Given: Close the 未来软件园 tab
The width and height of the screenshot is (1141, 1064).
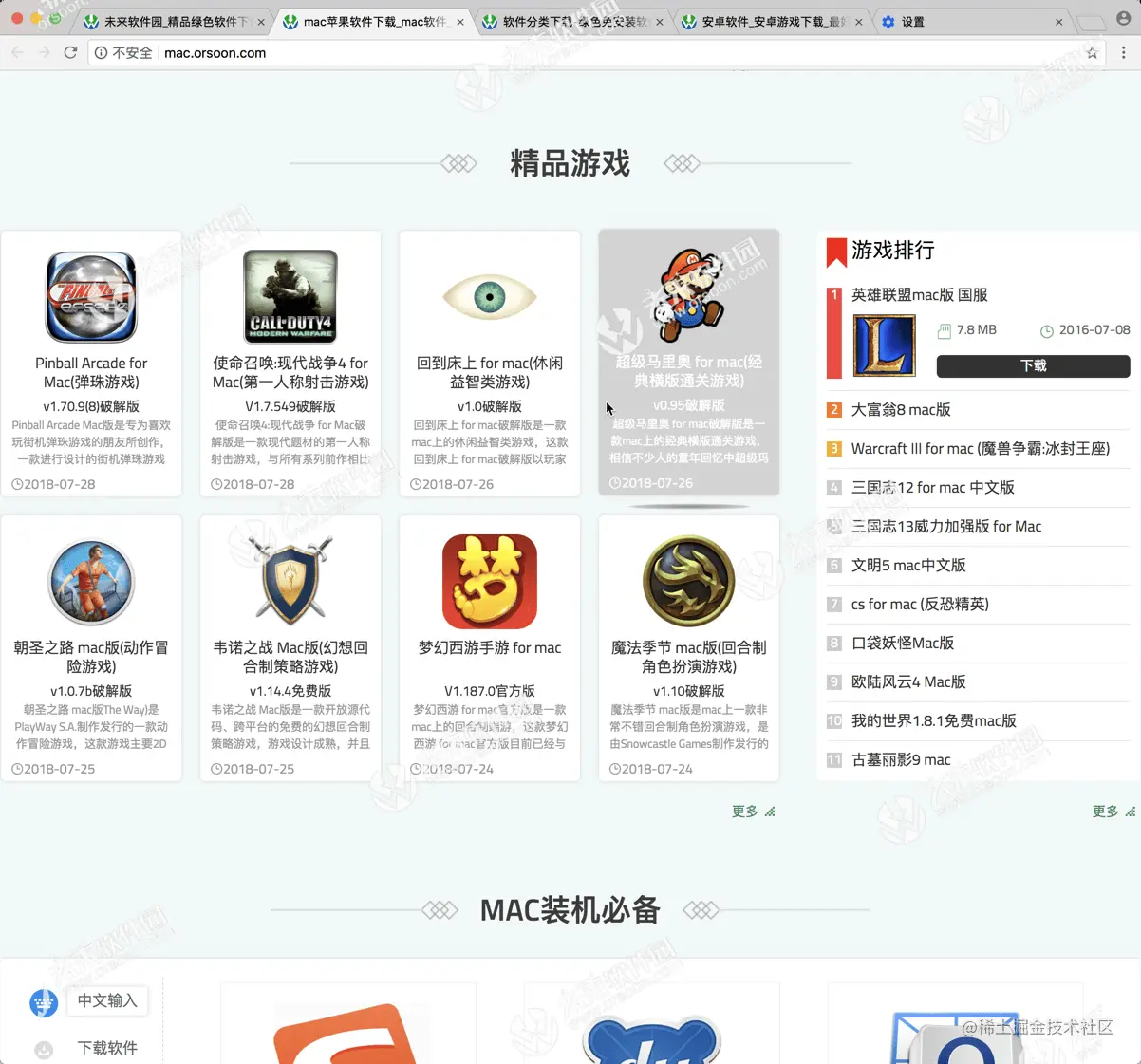Looking at the screenshot, I should [x=261, y=22].
